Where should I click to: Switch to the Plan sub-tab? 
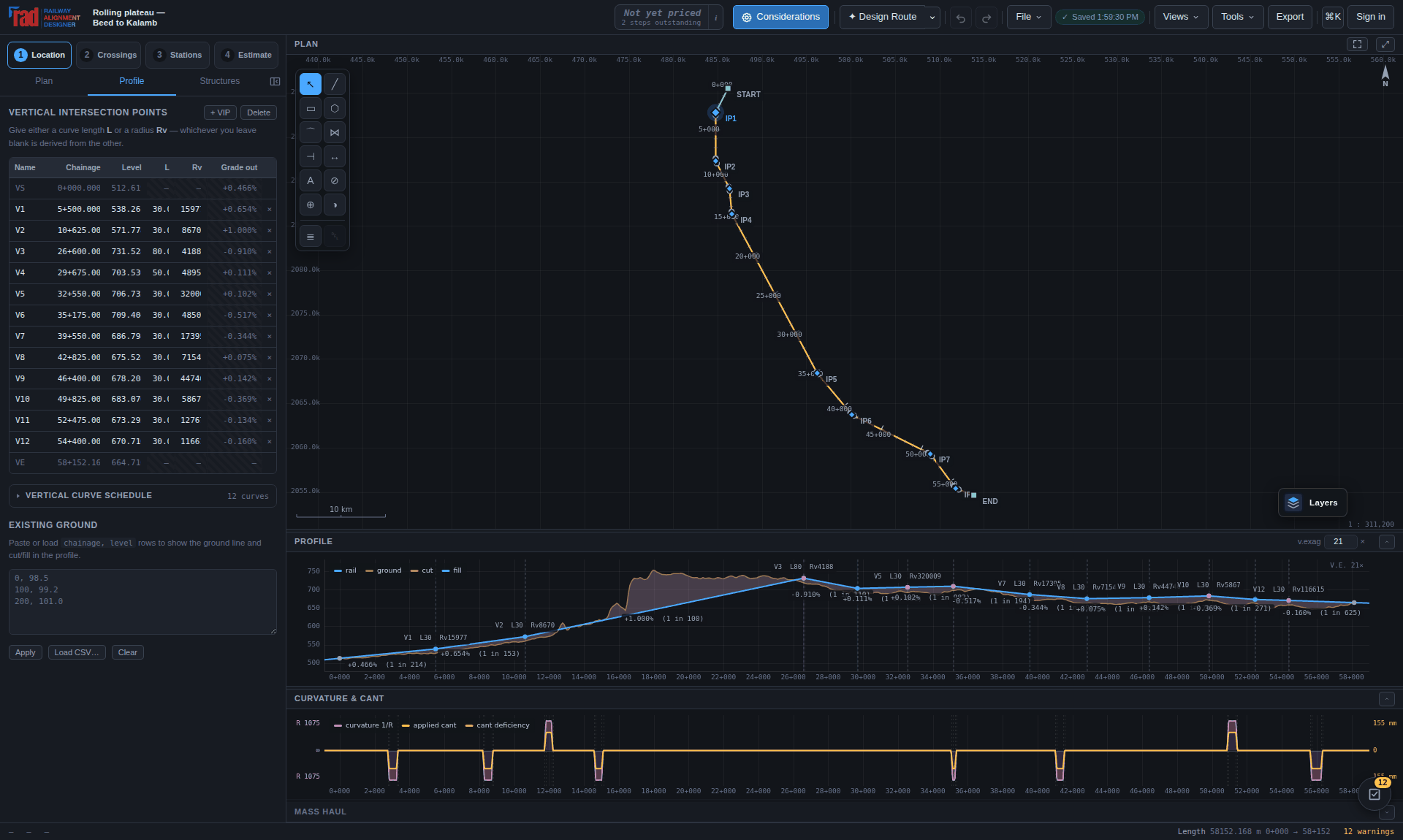coord(44,81)
